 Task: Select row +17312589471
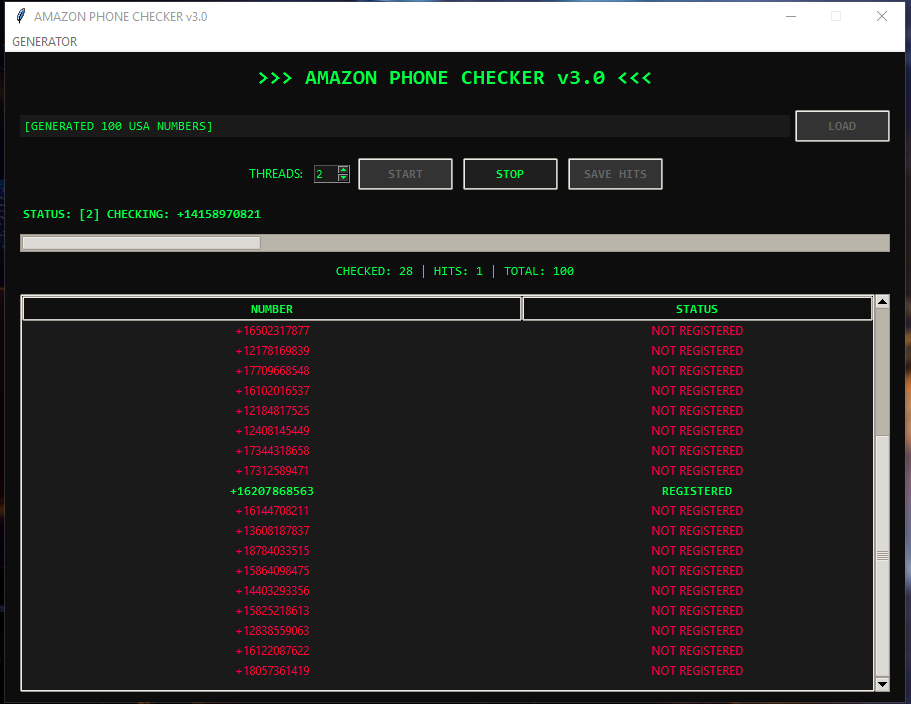pyautogui.click(x=447, y=470)
